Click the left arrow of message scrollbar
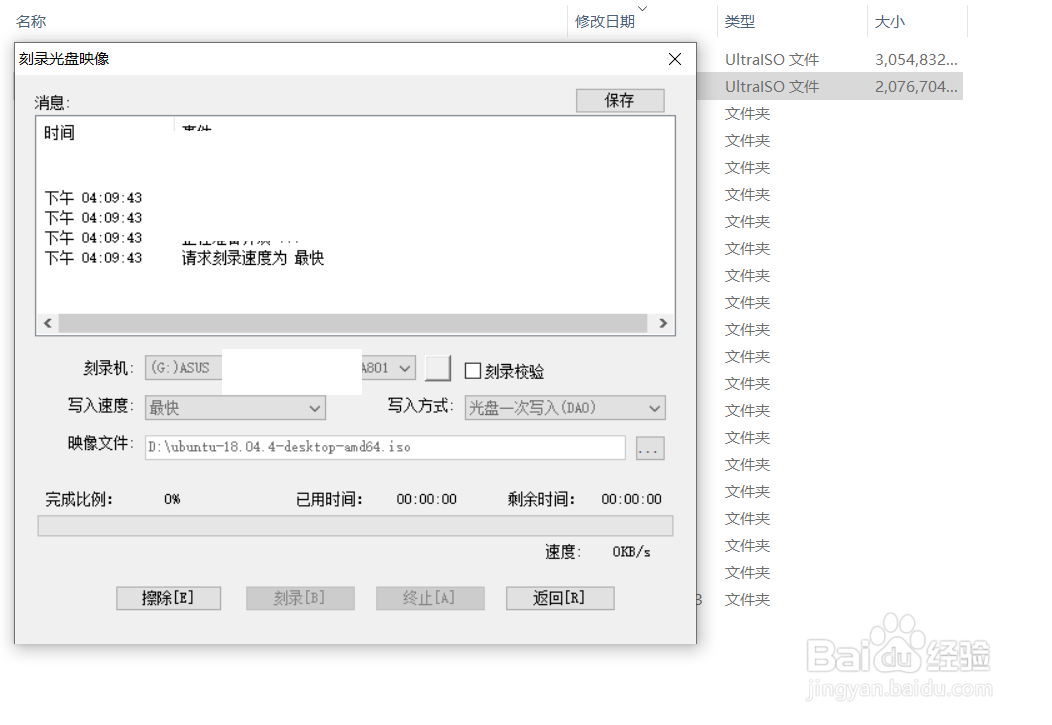The width and height of the screenshot is (1052, 725). click(48, 323)
